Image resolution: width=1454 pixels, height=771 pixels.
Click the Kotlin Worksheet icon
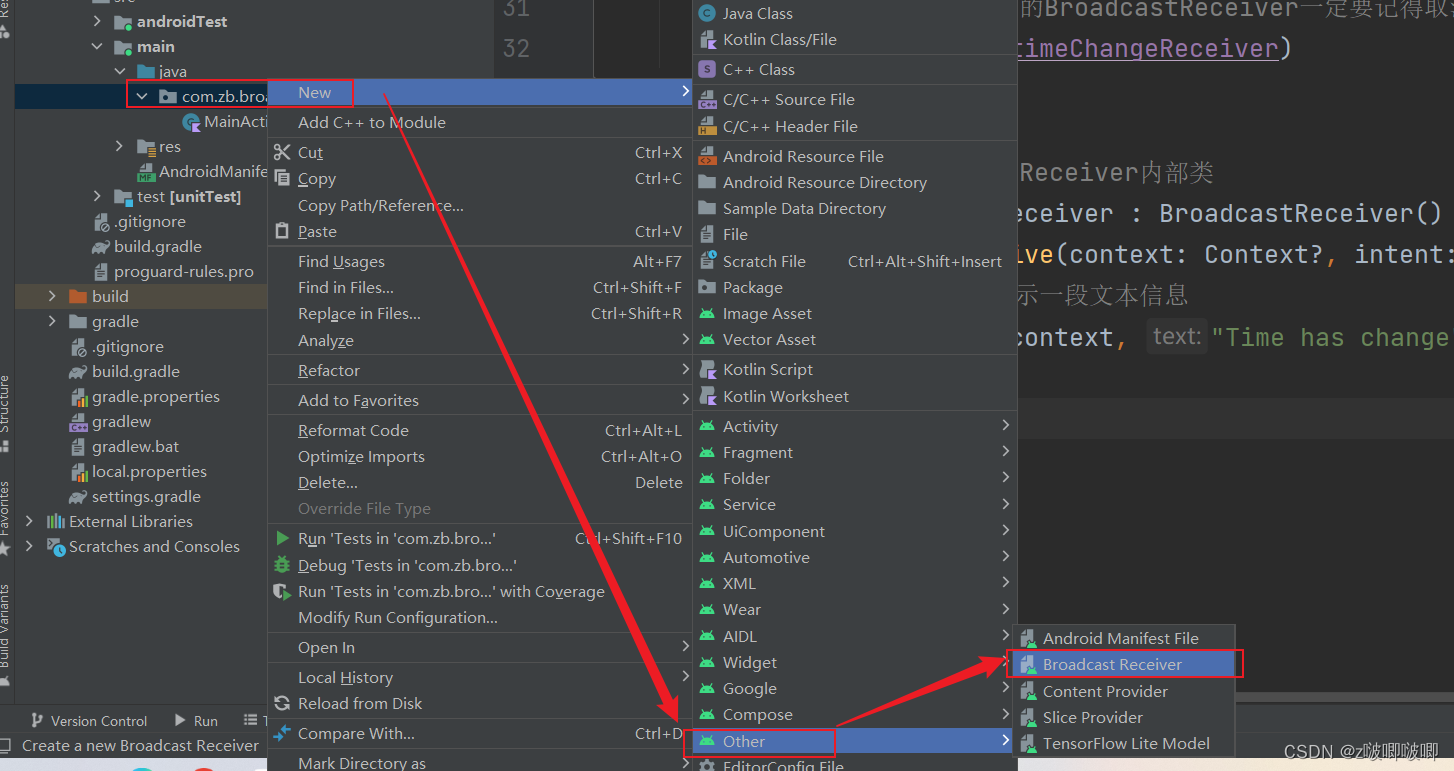(x=707, y=397)
